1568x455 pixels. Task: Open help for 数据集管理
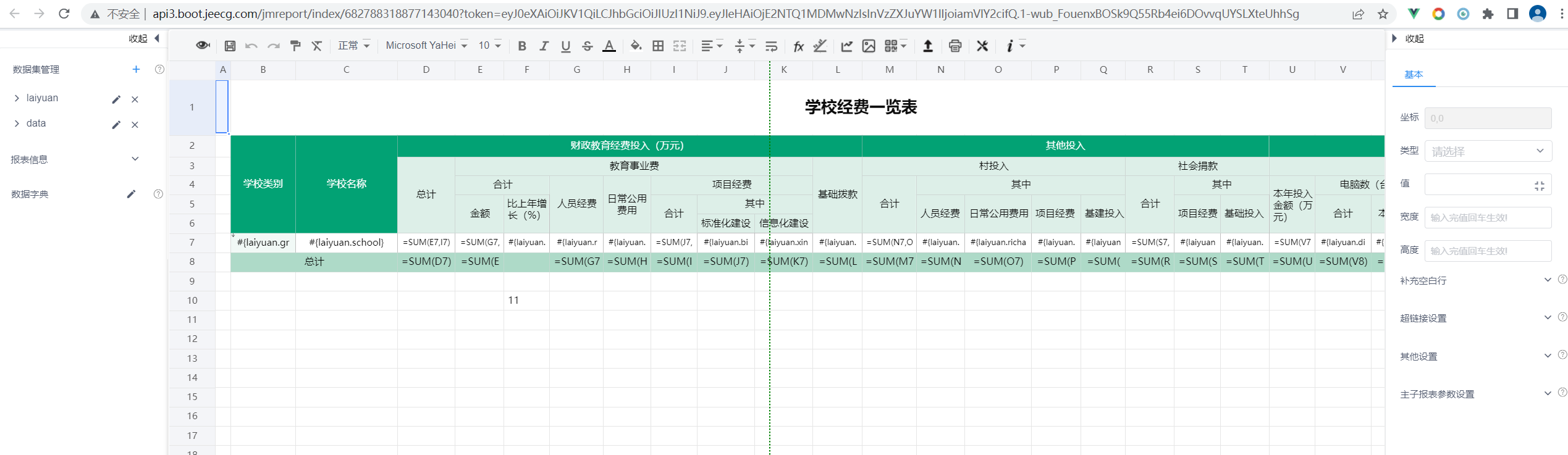[159, 69]
